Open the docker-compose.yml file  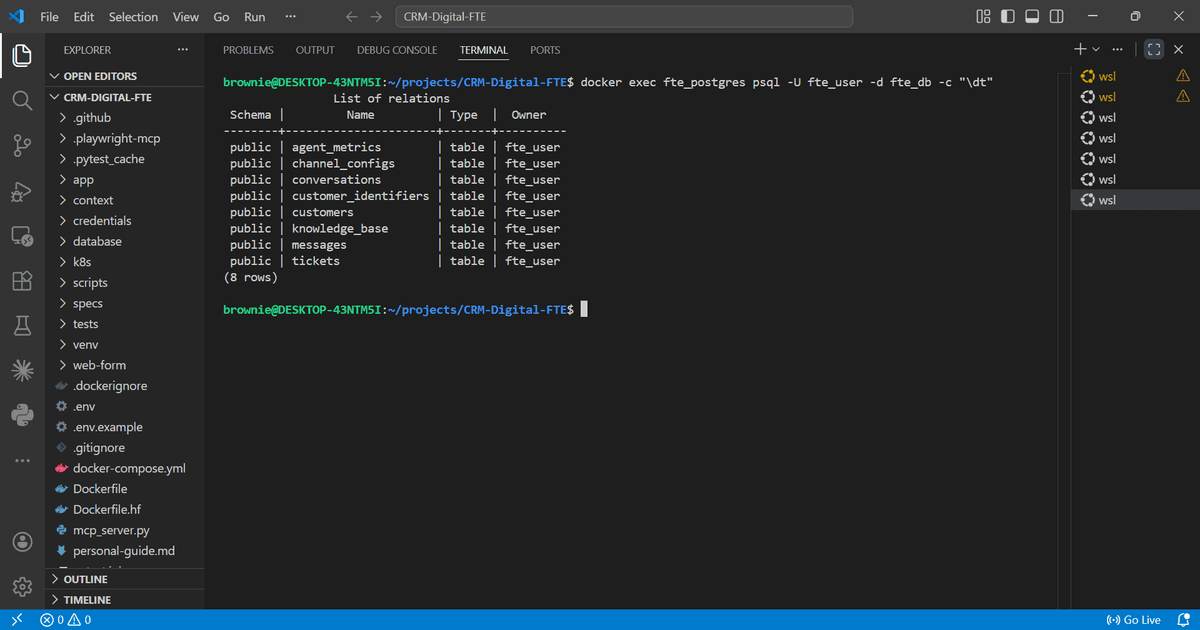click(x=130, y=468)
